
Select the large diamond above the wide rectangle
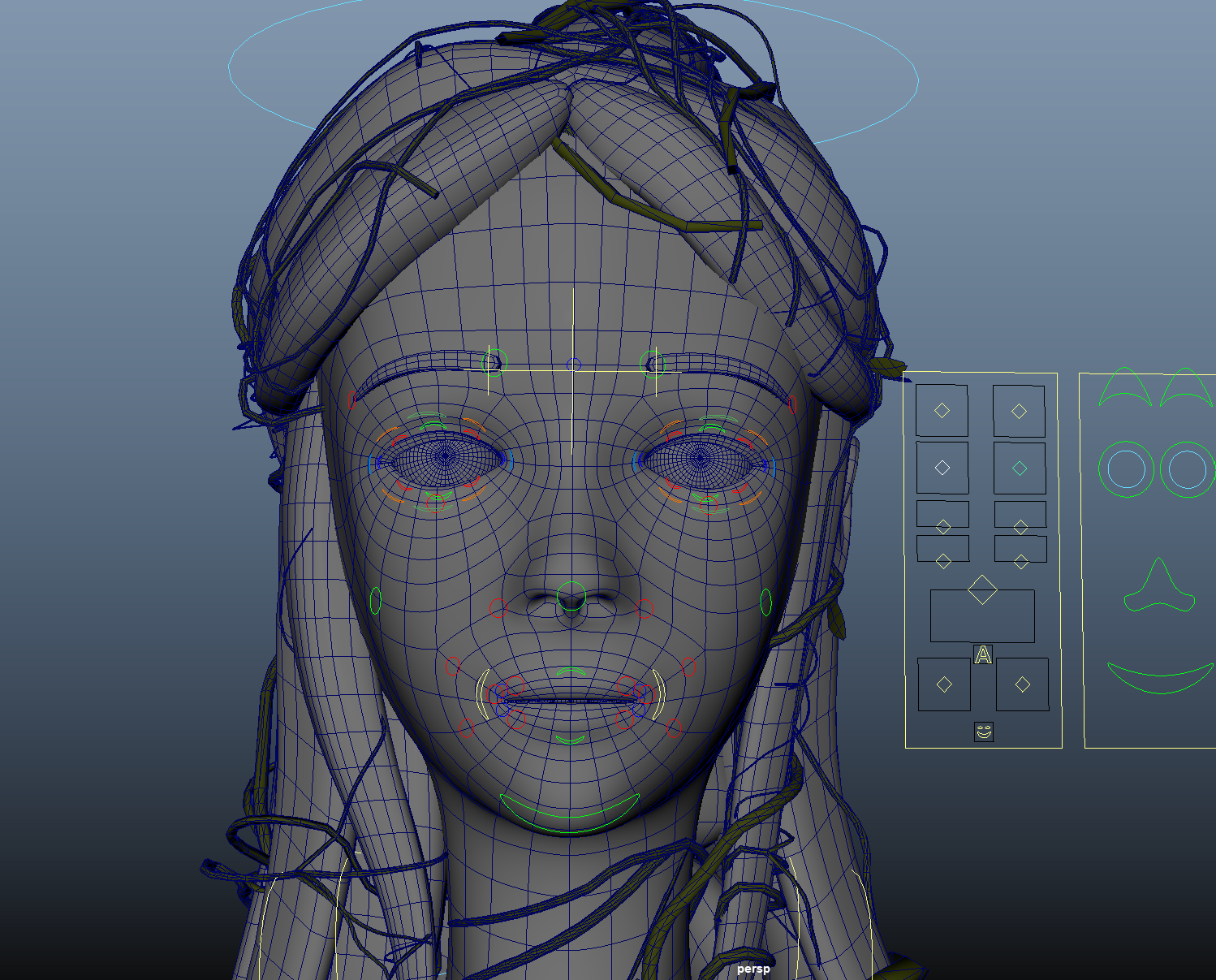tap(982, 590)
